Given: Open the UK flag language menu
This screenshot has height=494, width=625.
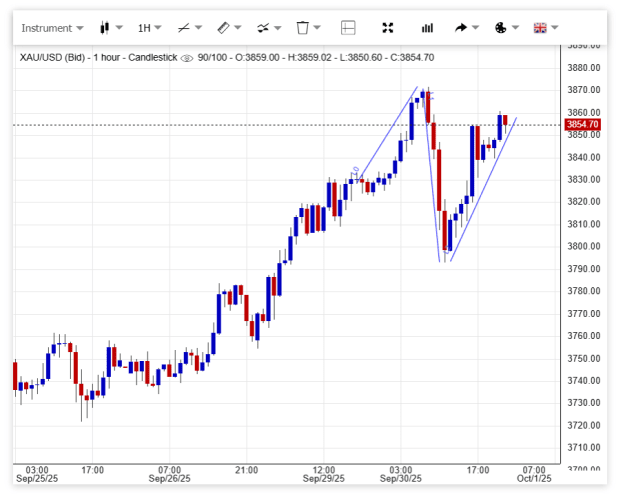Looking at the screenshot, I should tap(540, 28).
